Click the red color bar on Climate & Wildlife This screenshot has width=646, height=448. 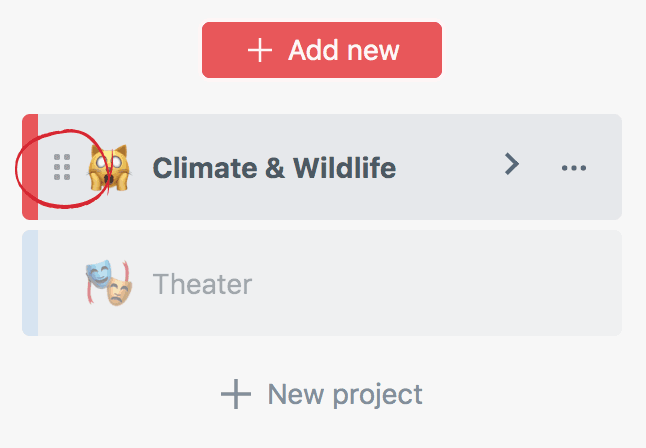click(x=30, y=167)
